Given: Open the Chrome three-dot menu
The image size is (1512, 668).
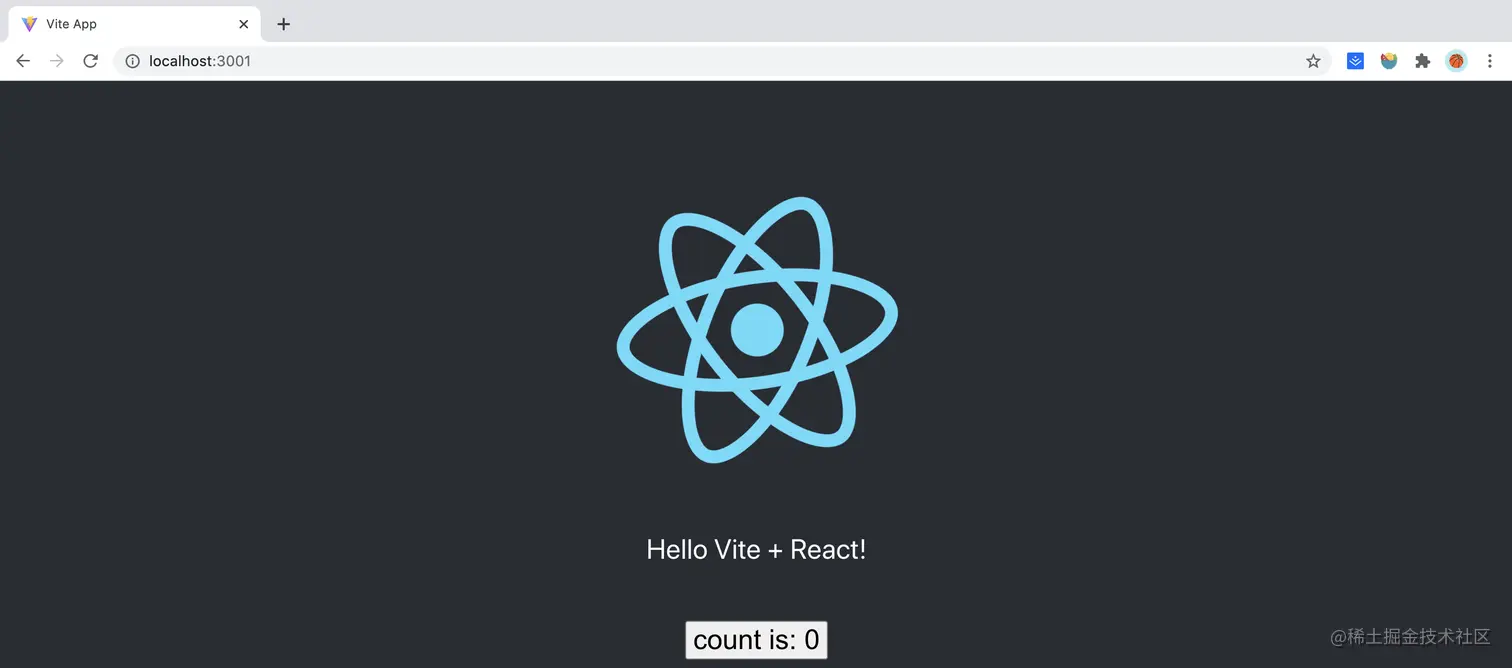Looking at the screenshot, I should pos(1489,61).
